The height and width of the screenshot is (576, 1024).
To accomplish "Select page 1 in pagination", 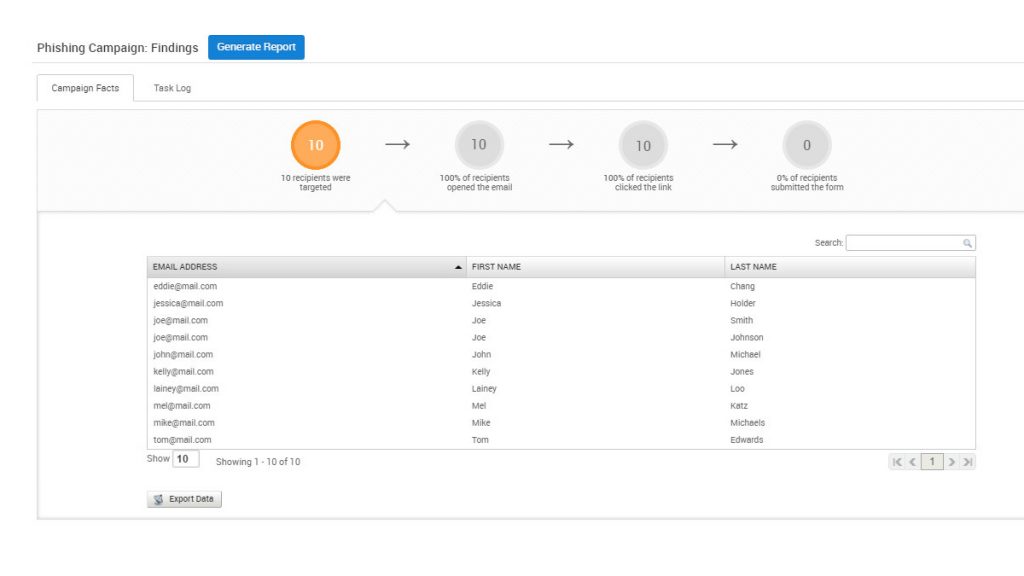I will point(932,462).
